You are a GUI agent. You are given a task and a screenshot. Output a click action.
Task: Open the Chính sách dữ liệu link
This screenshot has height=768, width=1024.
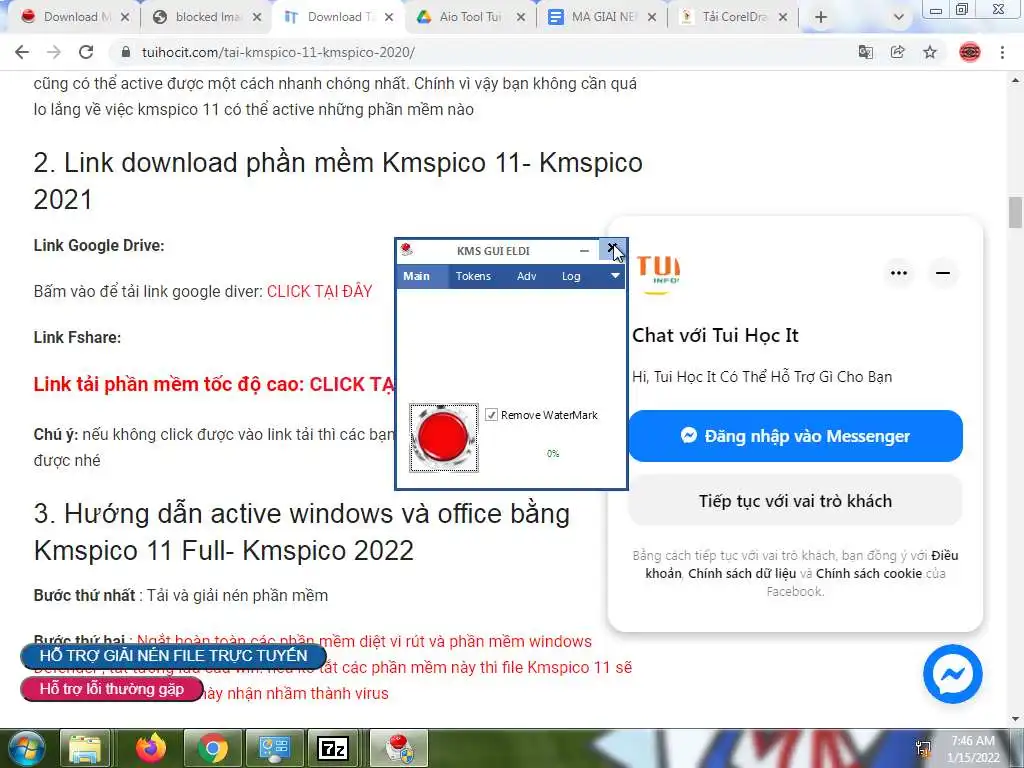(x=742, y=573)
